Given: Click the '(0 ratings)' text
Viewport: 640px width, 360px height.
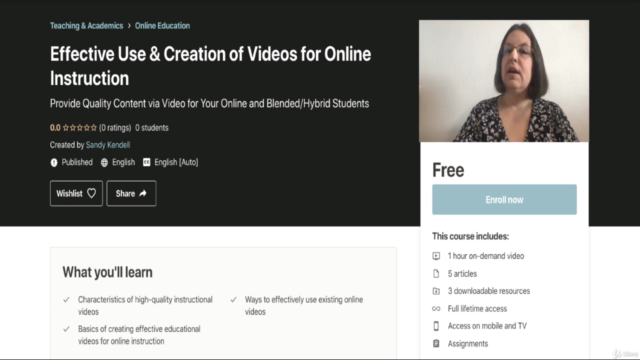Looking at the screenshot, I should [x=115, y=128].
